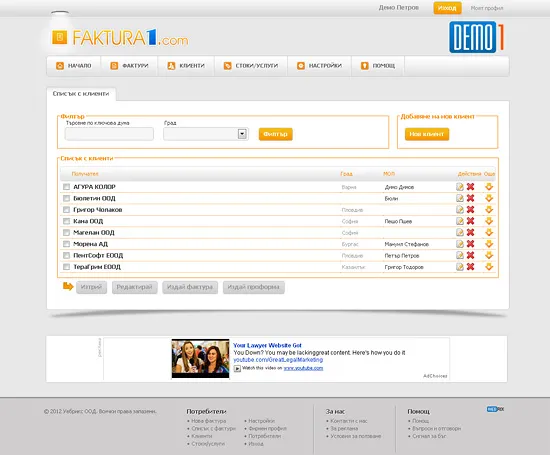Image resolution: width=550 pixels, height=455 pixels.
Task: Click the Издай фактура button
Action: pyautogui.click(x=190, y=287)
